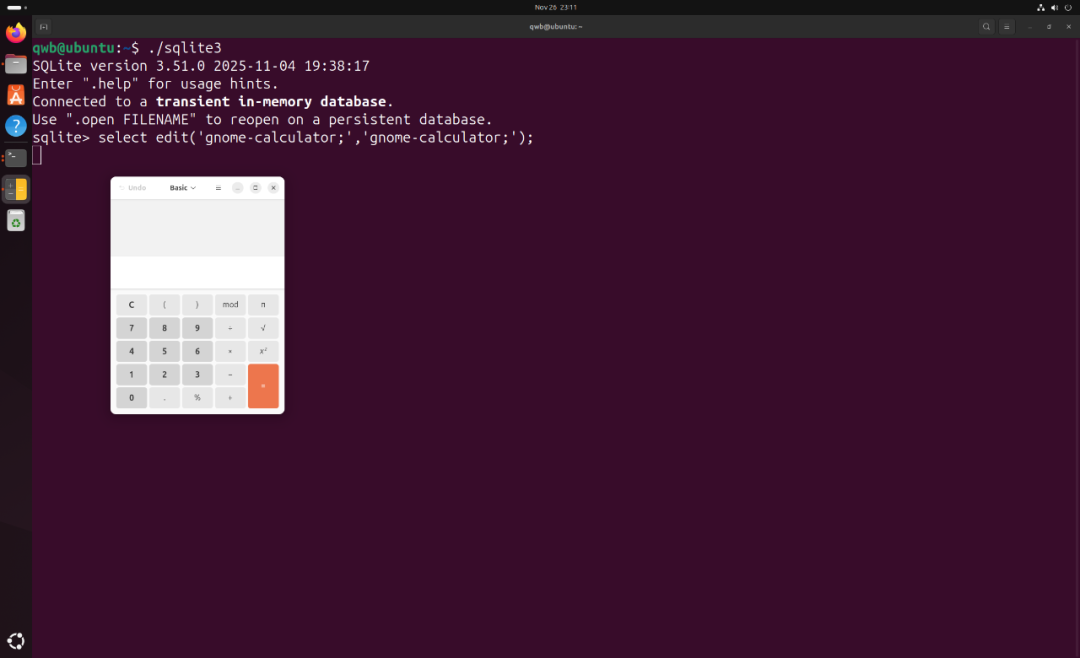The width and height of the screenshot is (1080, 658).
Task: Click the 'SQLite version 3.51.0' line
Action: [x=200, y=66]
